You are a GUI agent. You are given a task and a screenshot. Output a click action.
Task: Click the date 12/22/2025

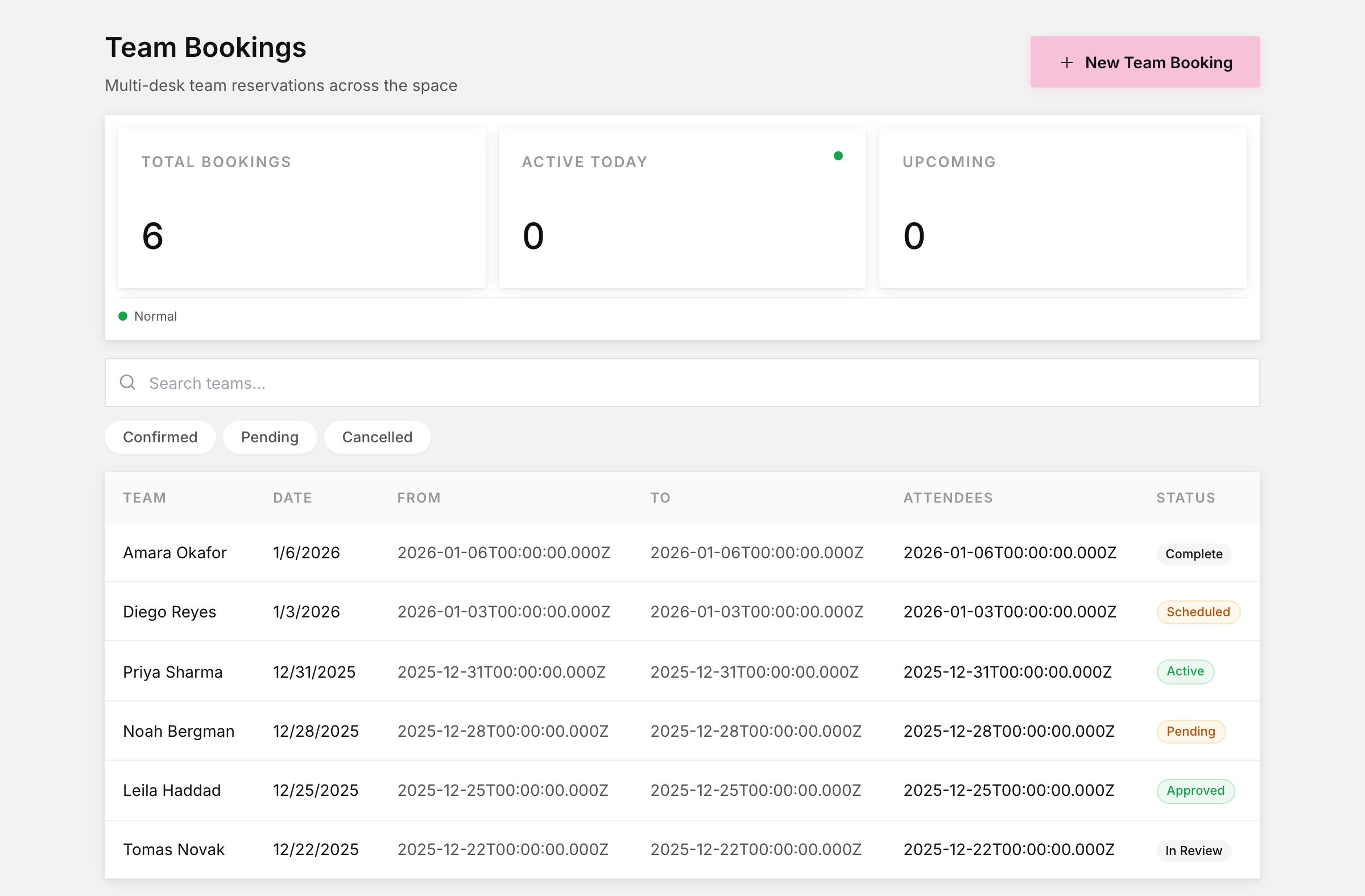[316, 849]
